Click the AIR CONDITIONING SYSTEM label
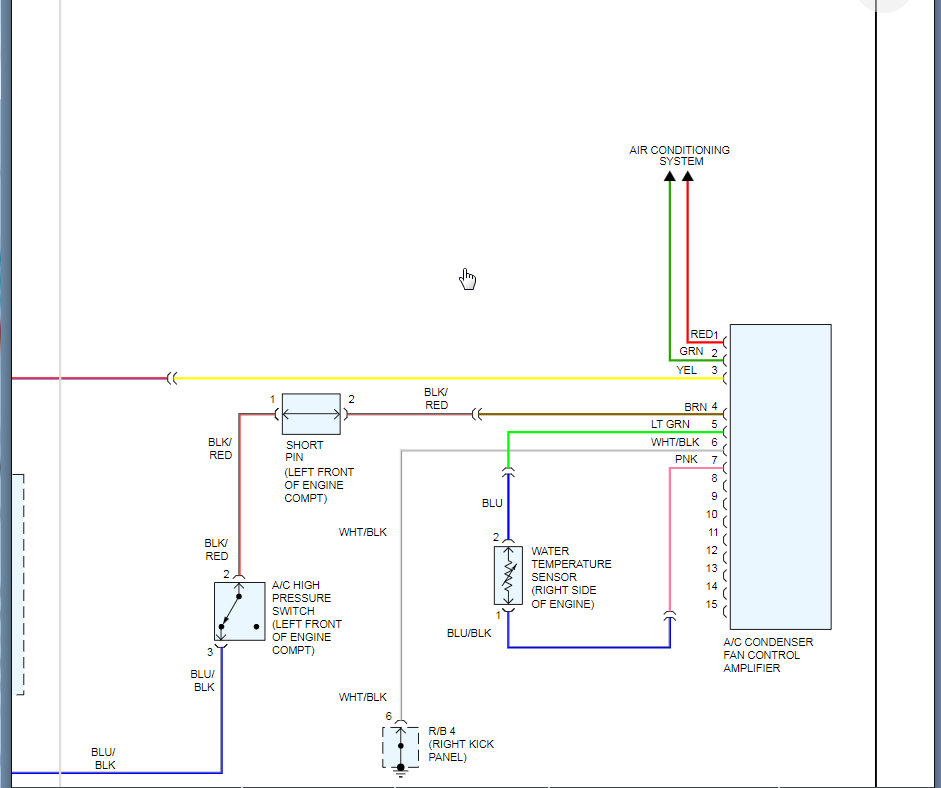This screenshot has height=788, width=941. (679, 155)
